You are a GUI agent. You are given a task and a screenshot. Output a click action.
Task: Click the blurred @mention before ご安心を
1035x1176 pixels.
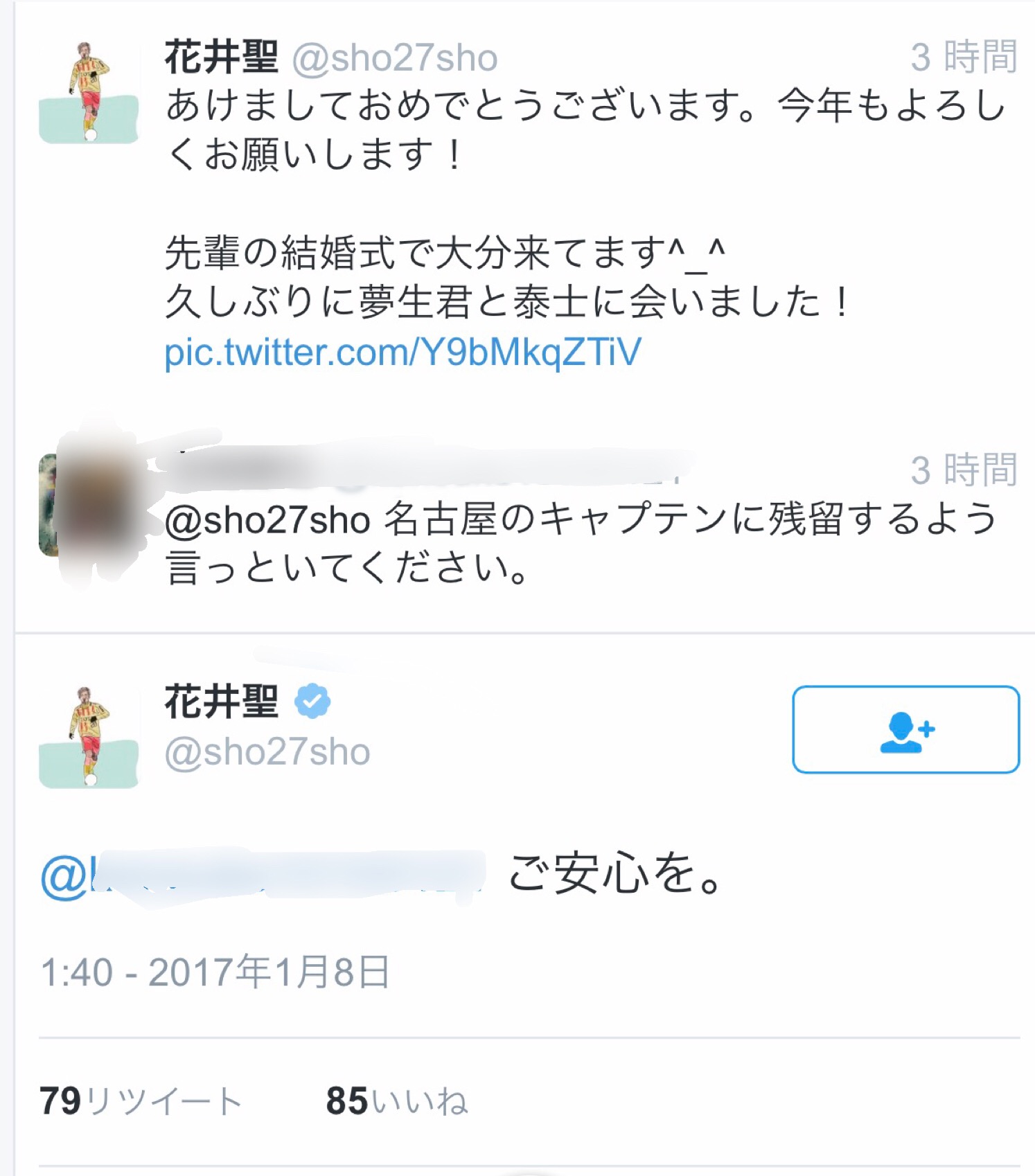pyautogui.click(x=263, y=875)
